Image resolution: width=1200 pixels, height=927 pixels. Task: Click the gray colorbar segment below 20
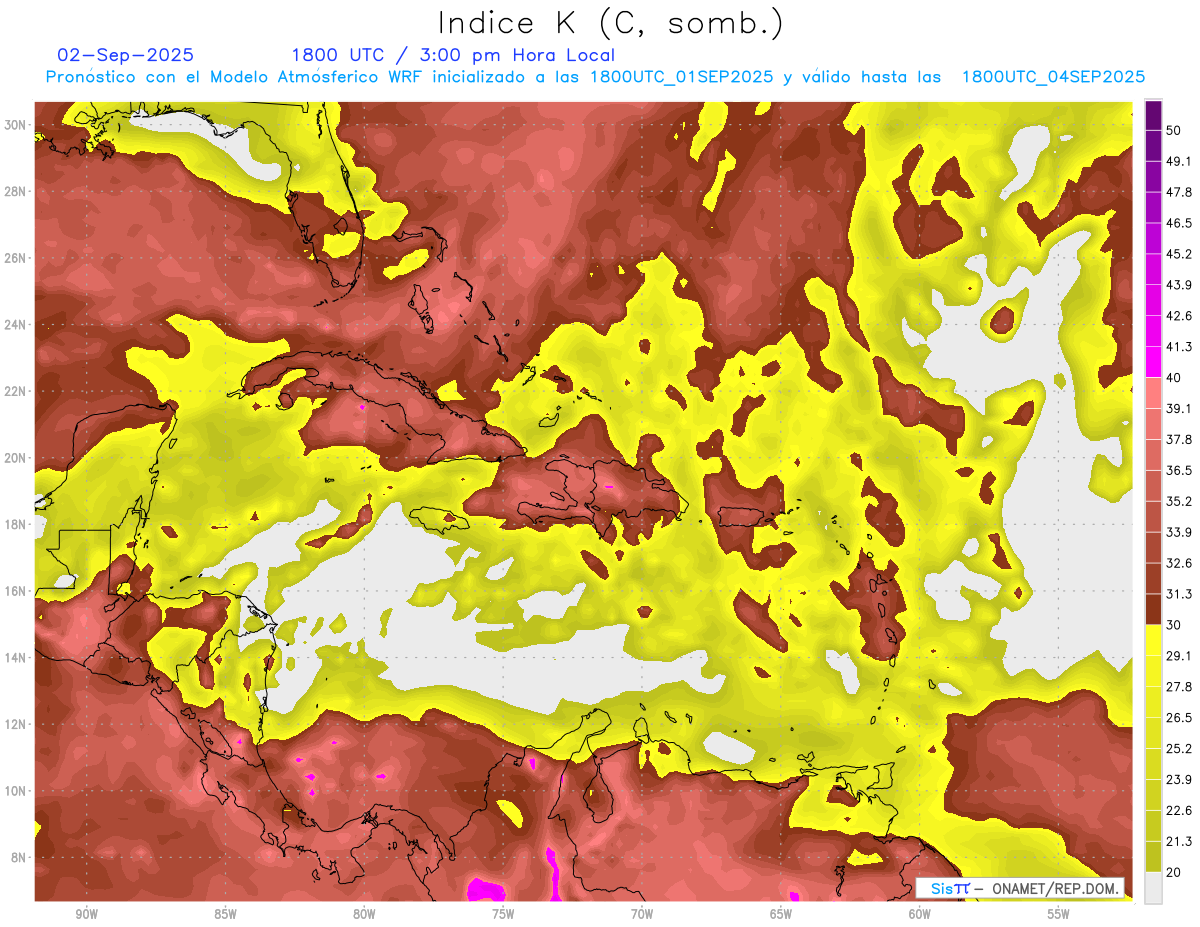coord(1153,888)
